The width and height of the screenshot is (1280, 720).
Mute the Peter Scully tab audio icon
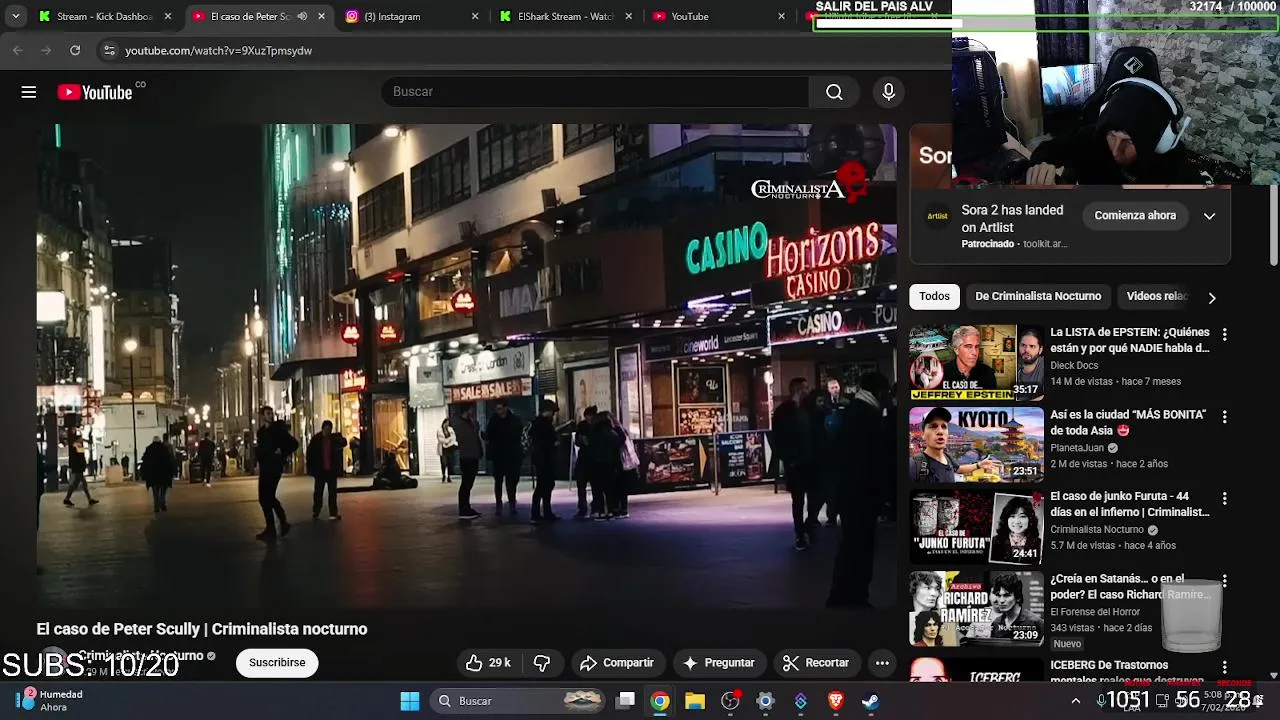pos(302,16)
